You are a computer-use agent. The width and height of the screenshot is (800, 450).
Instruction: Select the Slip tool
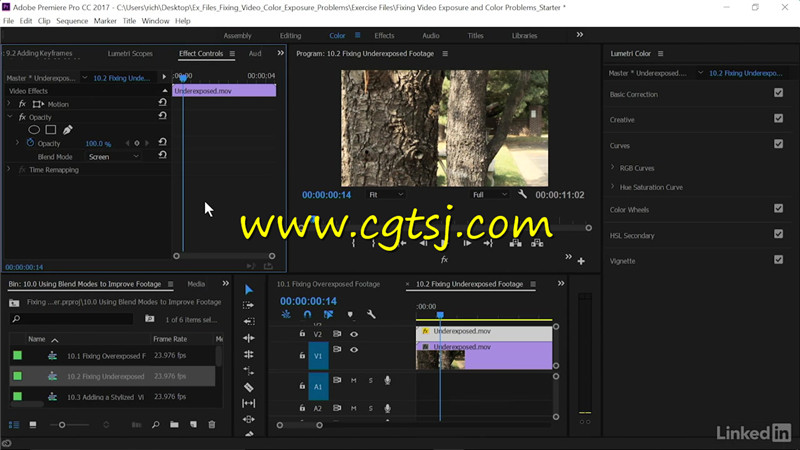(248, 403)
